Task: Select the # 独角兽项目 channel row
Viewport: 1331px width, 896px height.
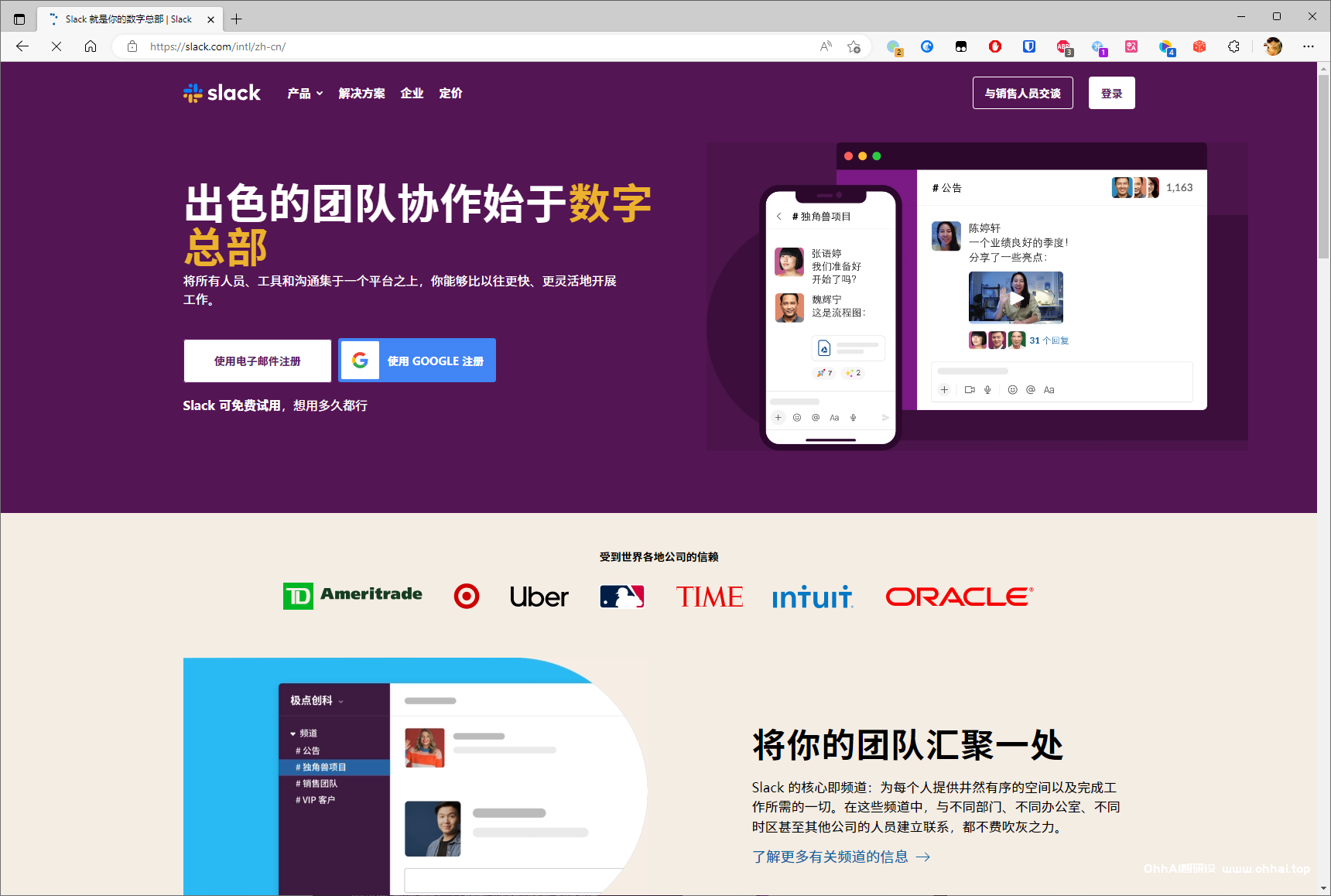Action: [334, 767]
